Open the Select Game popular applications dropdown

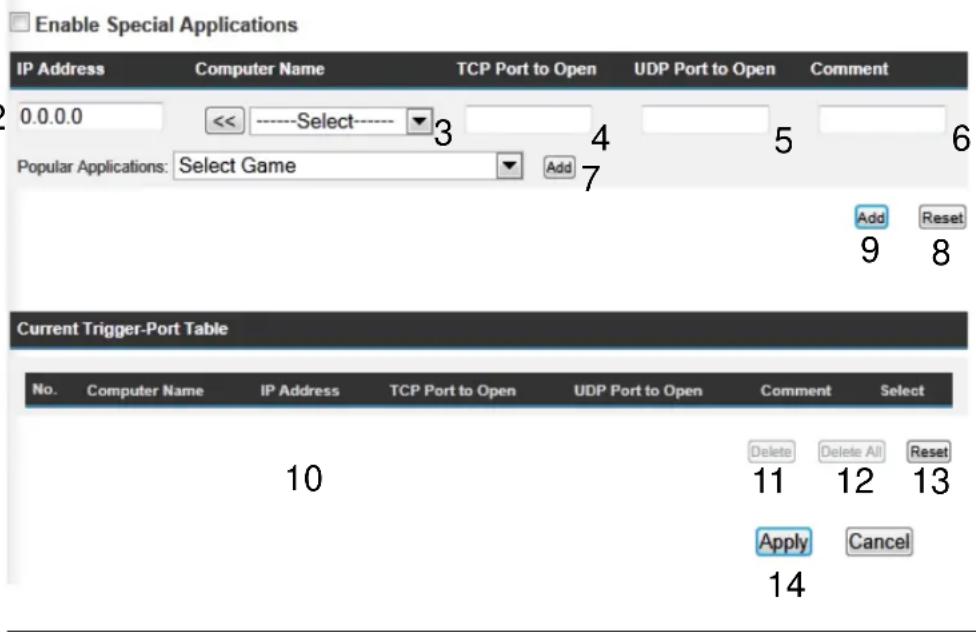point(348,166)
